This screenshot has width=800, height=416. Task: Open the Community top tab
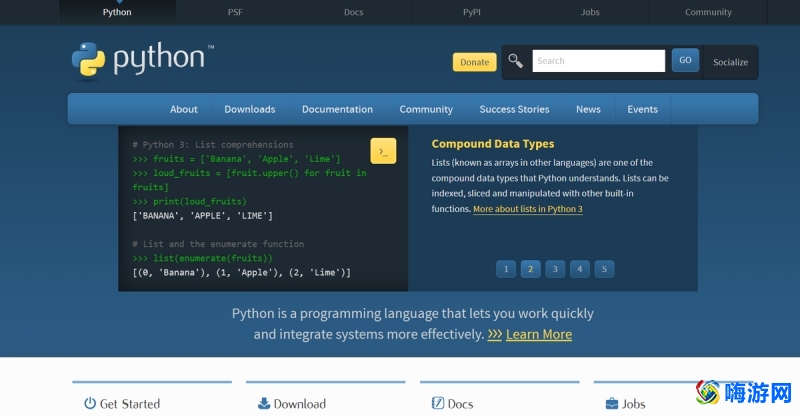click(708, 12)
